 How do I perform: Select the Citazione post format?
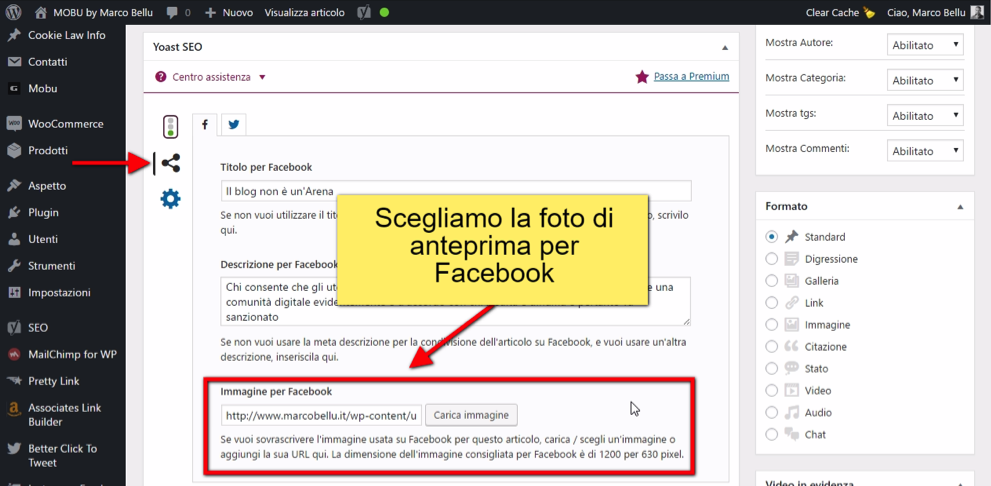click(772, 346)
